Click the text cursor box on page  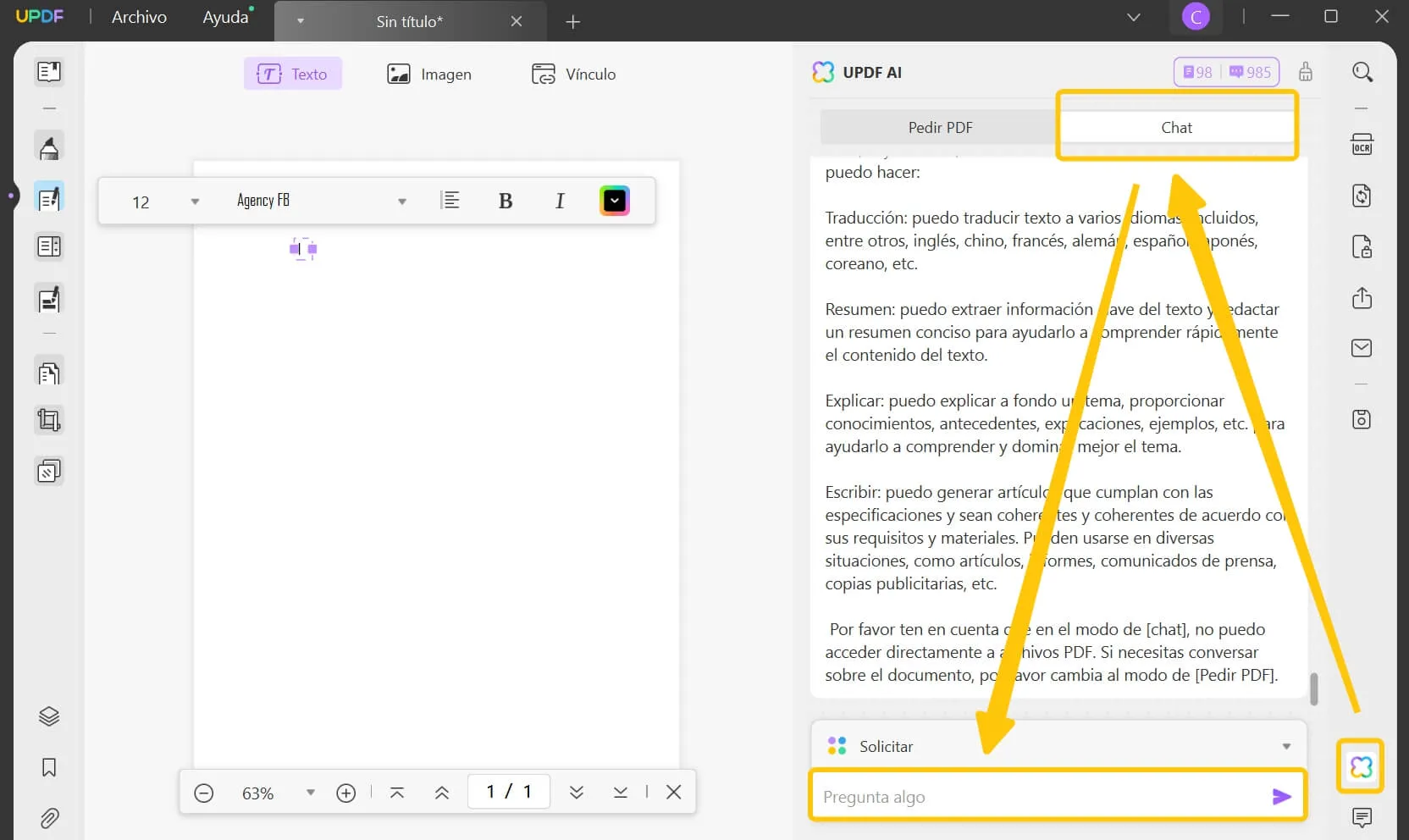pyautogui.click(x=303, y=249)
